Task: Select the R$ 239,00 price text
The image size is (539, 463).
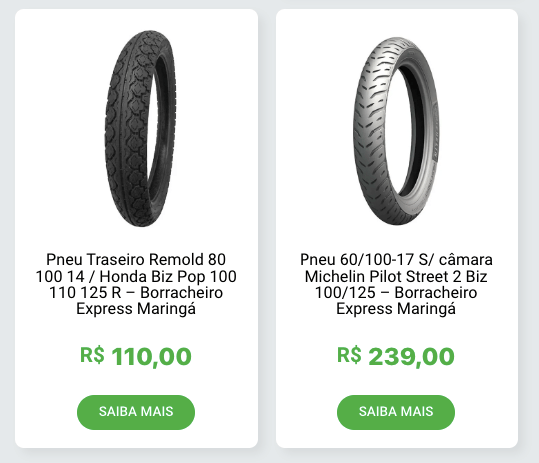Action: coord(396,356)
